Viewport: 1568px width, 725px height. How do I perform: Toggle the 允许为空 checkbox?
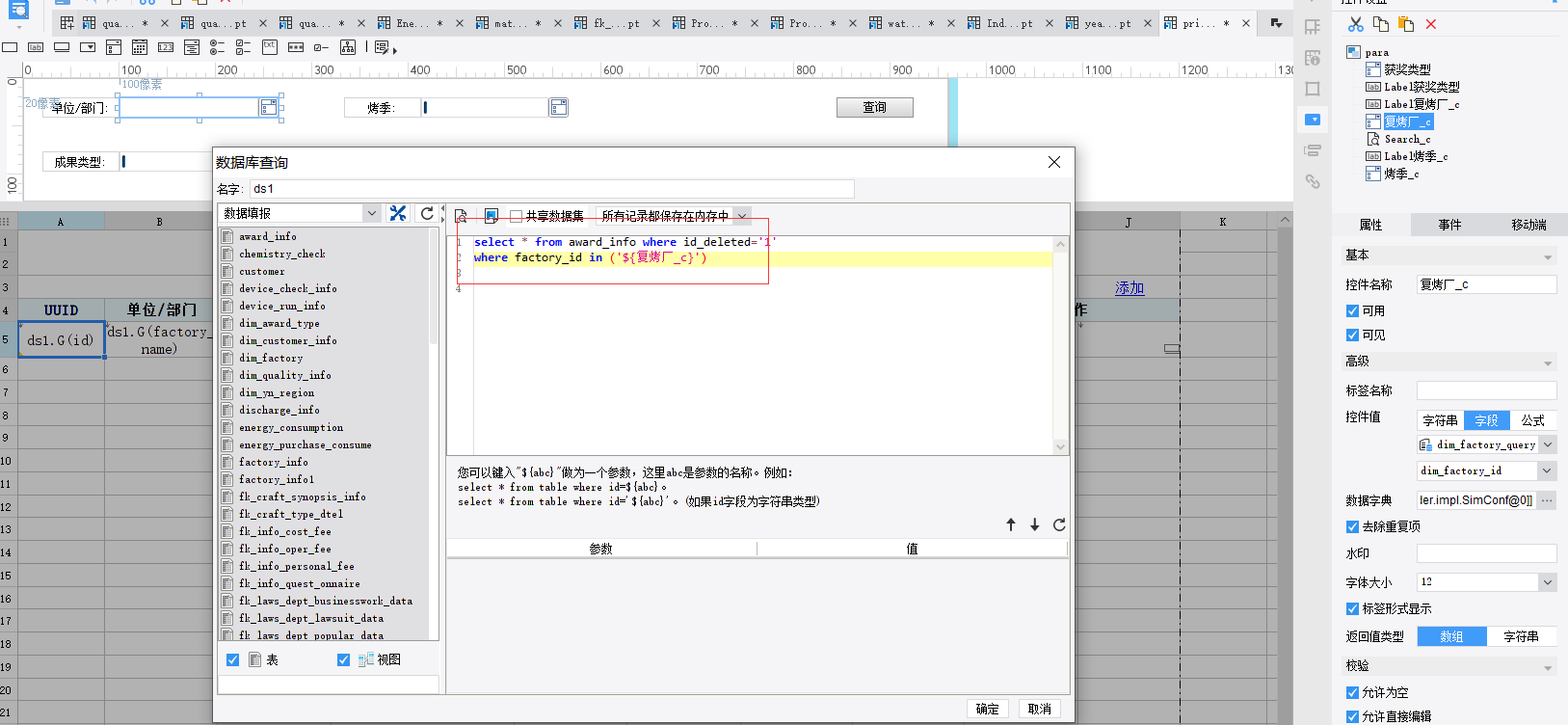[x=1352, y=692]
